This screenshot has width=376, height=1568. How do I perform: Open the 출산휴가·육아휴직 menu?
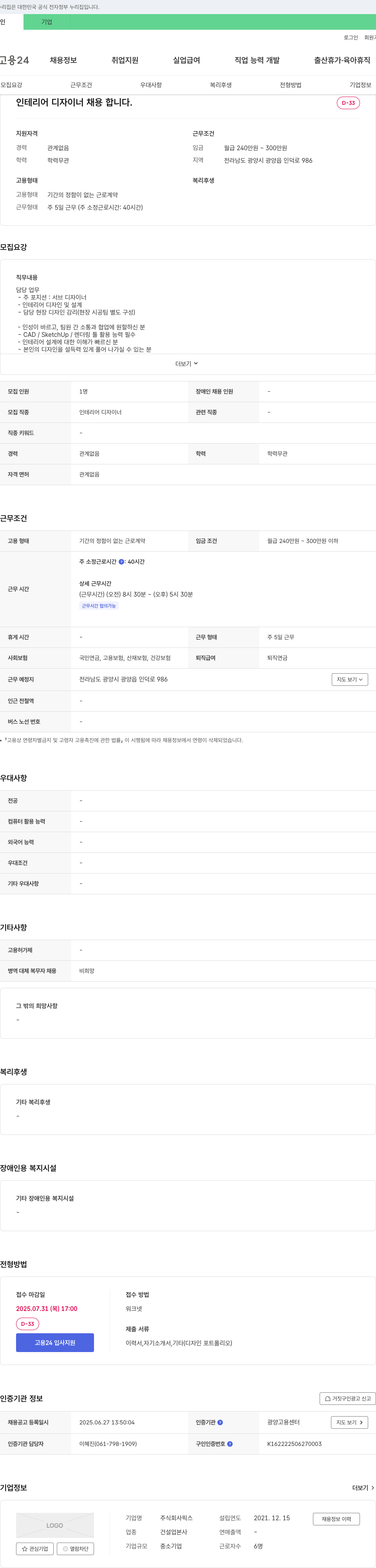pos(342,60)
